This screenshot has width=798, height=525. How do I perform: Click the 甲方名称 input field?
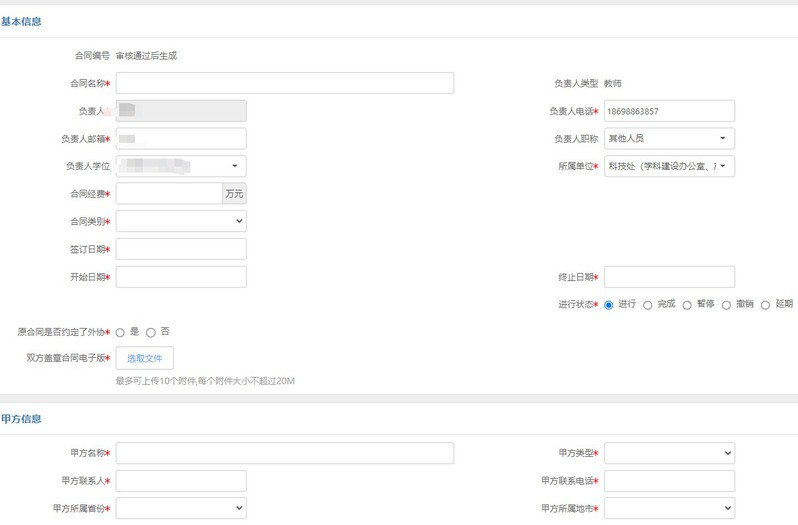[x=284, y=453]
